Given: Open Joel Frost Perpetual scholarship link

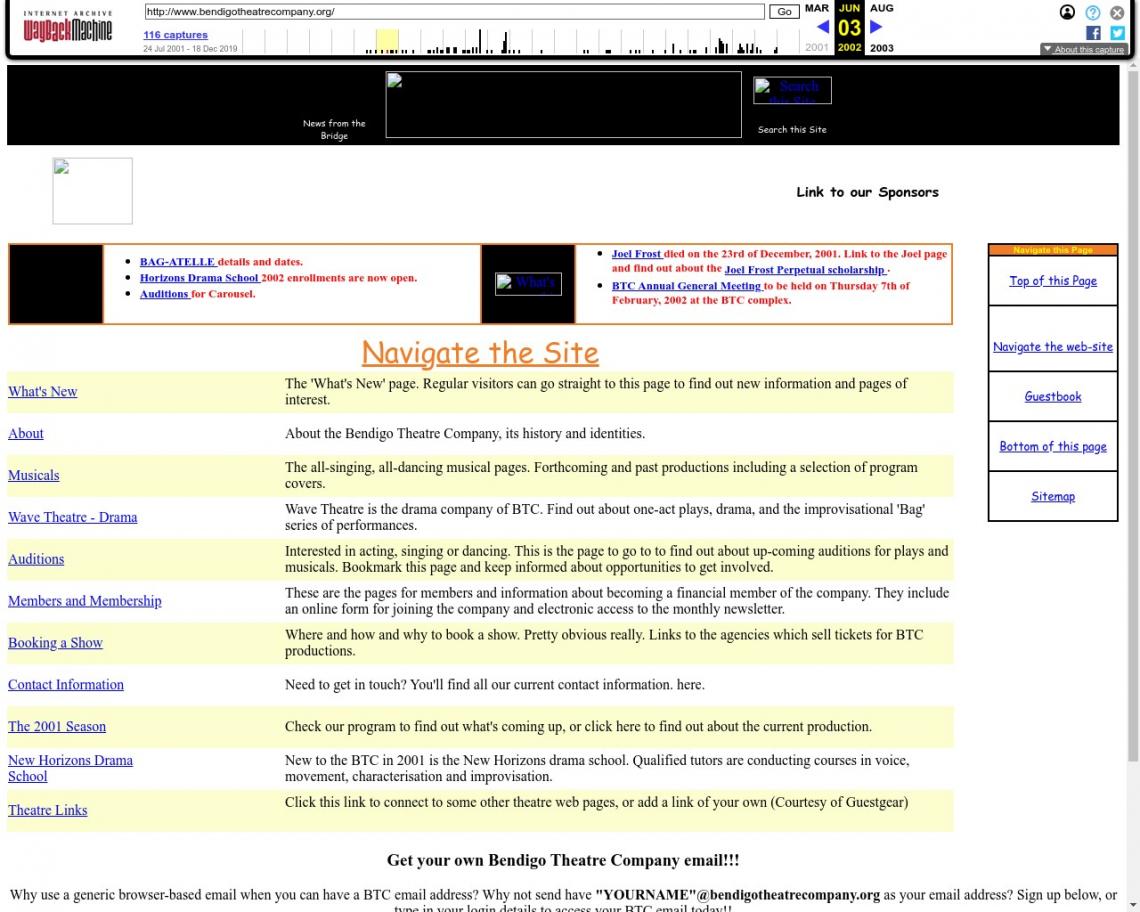Looking at the screenshot, I should [x=804, y=270].
